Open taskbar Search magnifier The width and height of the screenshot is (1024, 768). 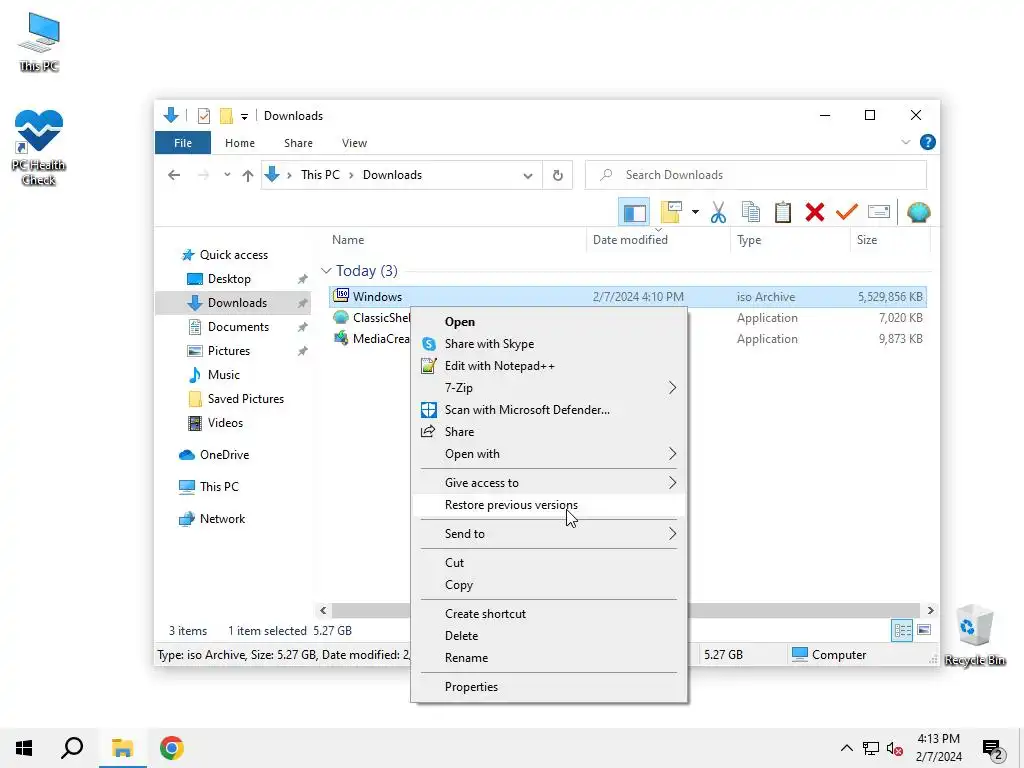72,748
